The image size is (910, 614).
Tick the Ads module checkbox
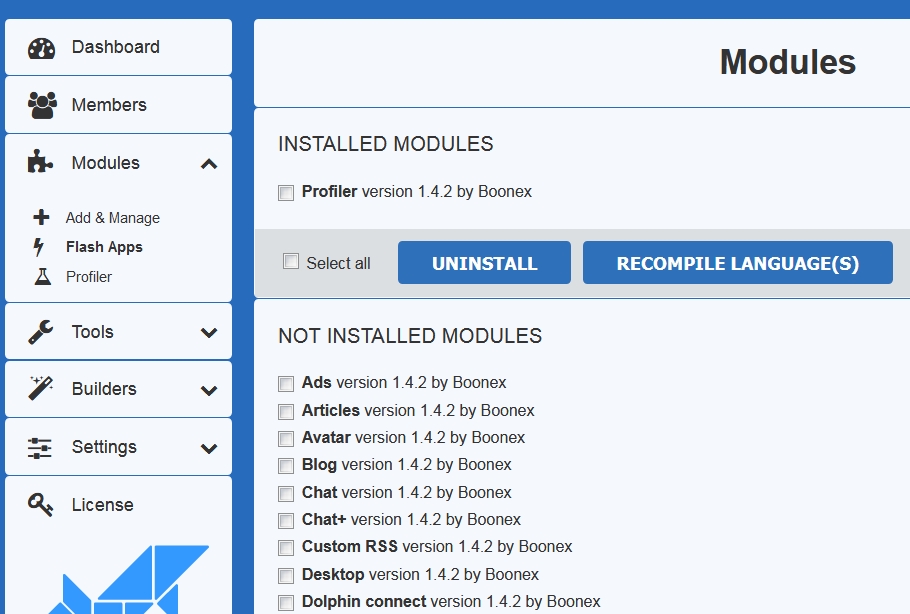pos(286,383)
